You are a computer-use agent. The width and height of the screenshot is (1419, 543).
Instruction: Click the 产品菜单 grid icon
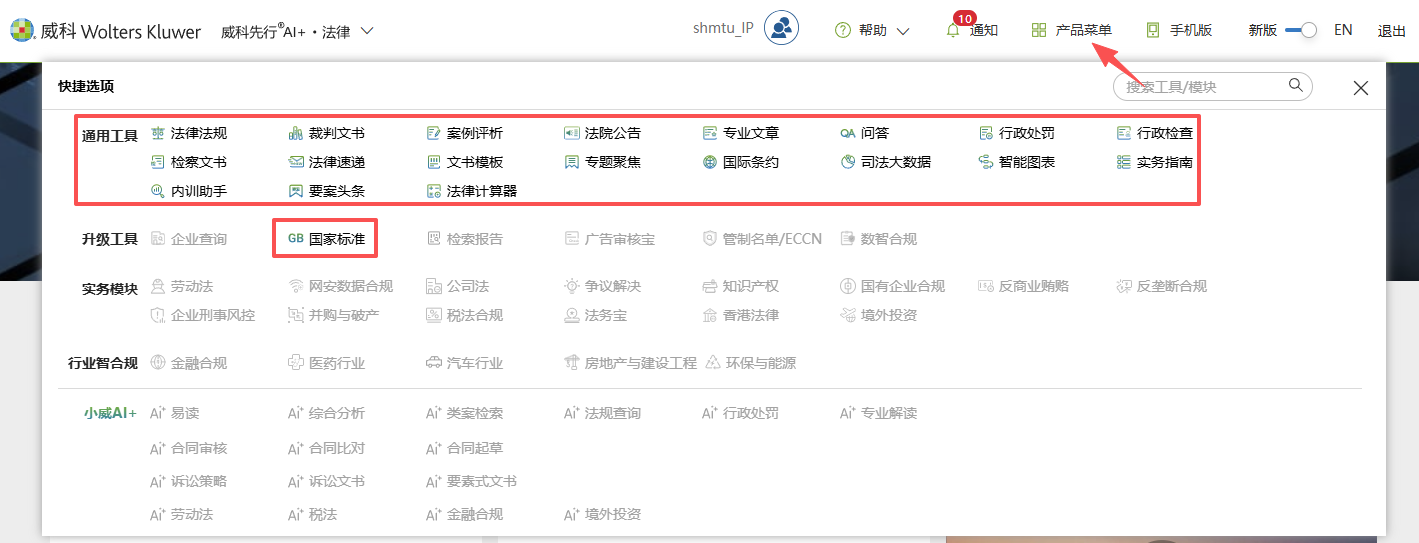tap(1039, 30)
